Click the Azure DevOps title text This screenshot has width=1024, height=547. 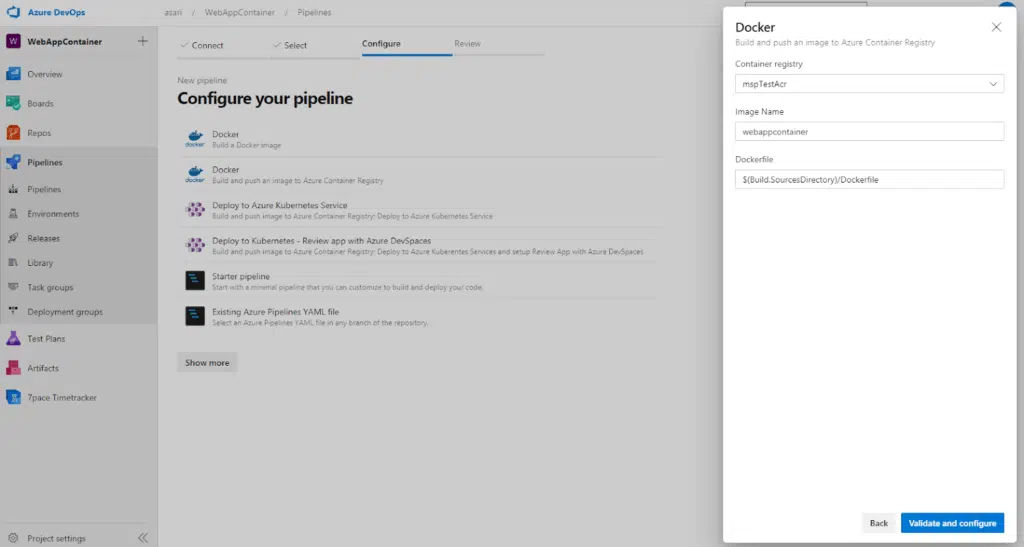point(56,12)
